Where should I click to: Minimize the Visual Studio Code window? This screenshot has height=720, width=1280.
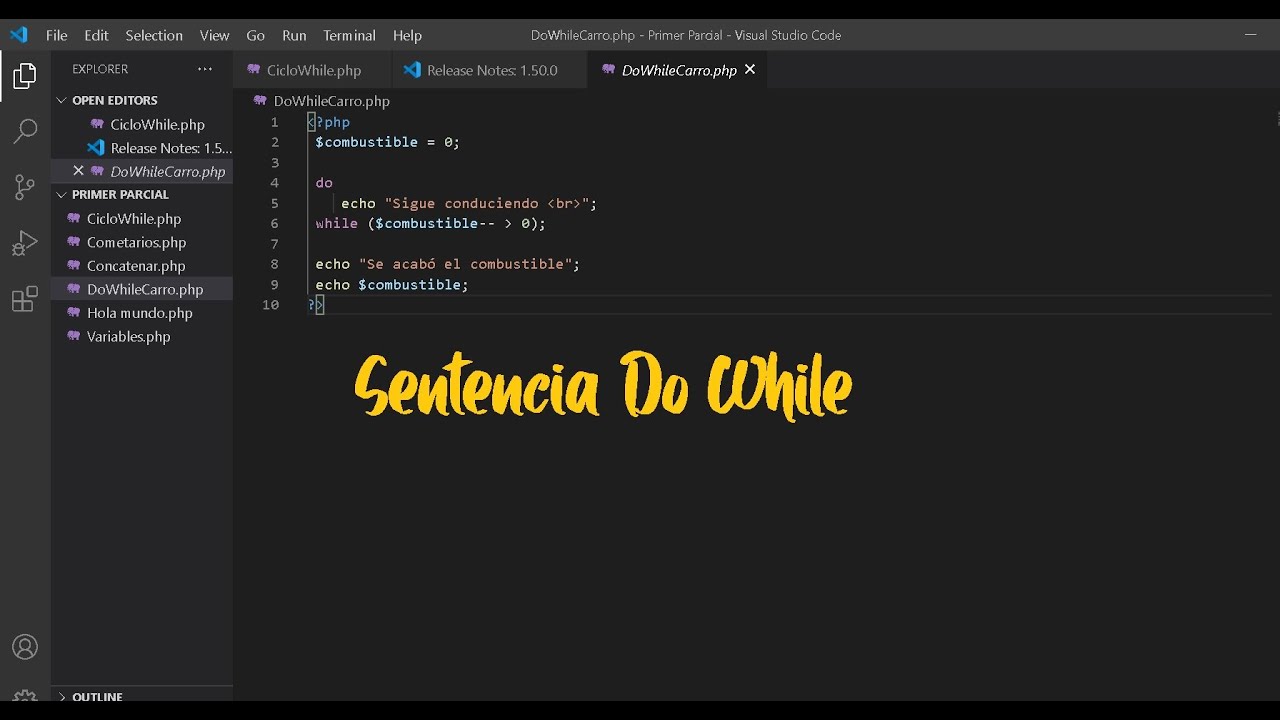point(1250,35)
